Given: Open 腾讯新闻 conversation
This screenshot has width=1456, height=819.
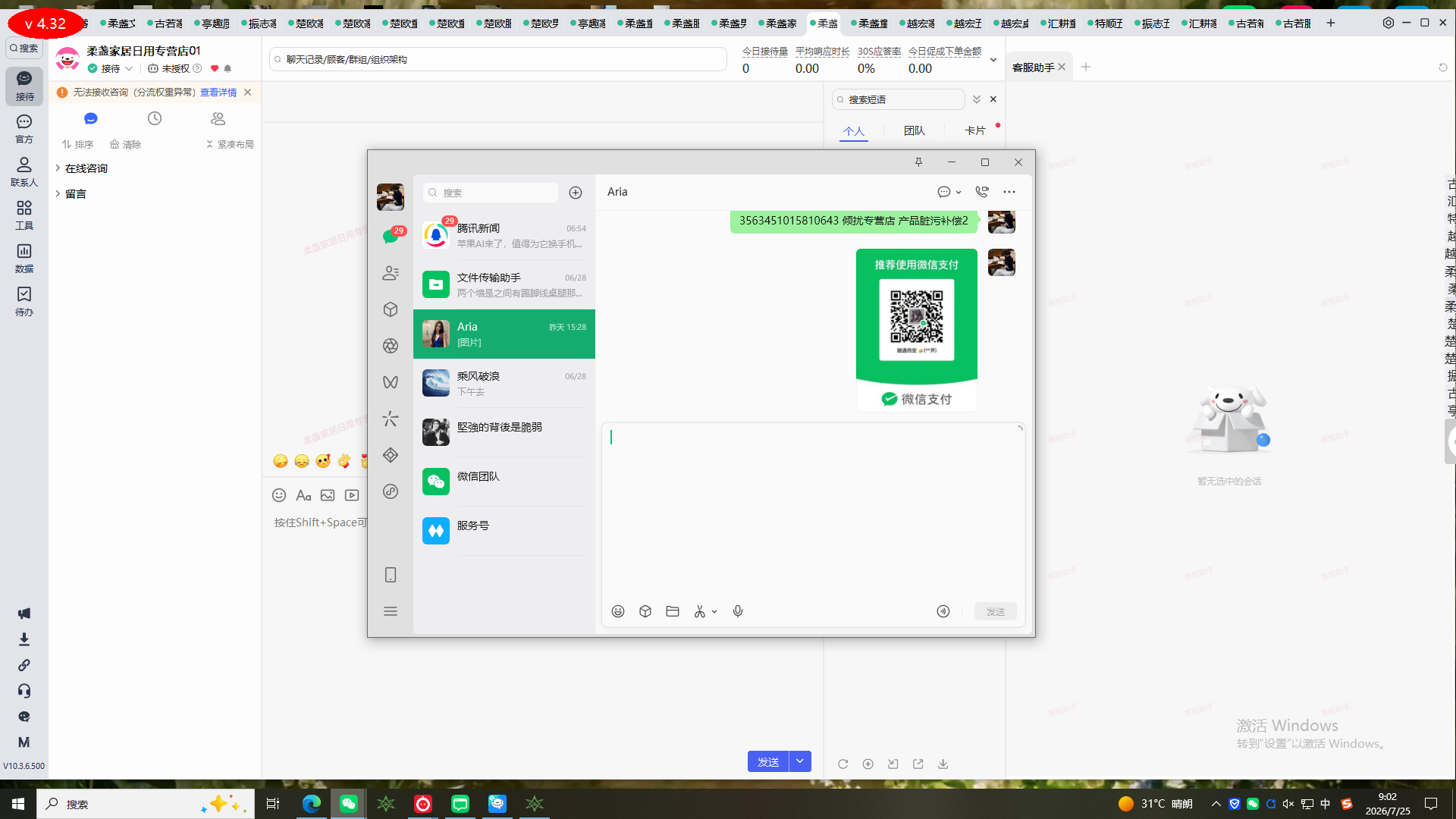Looking at the screenshot, I should (504, 235).
